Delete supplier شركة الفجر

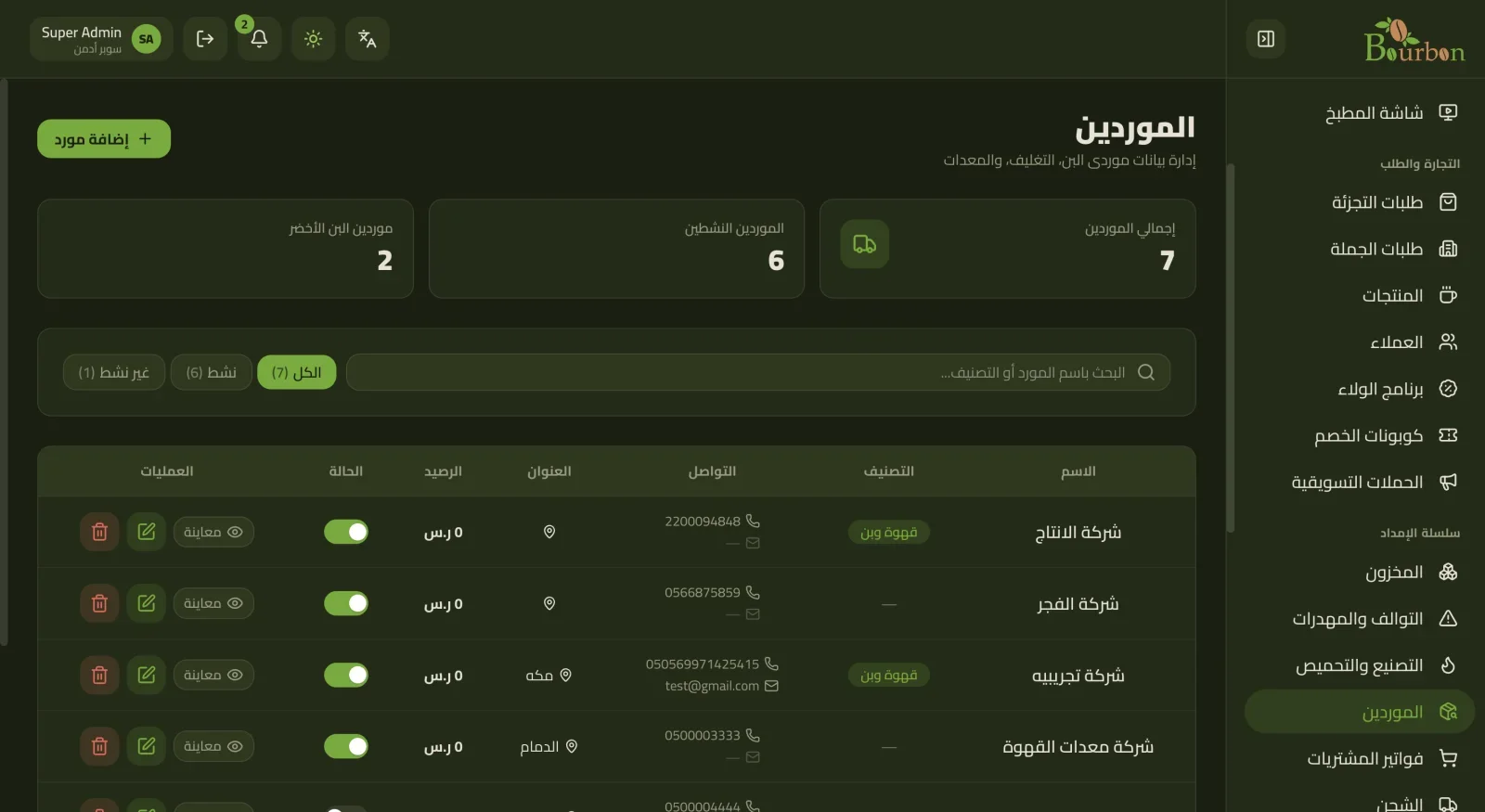pos(99,603)
